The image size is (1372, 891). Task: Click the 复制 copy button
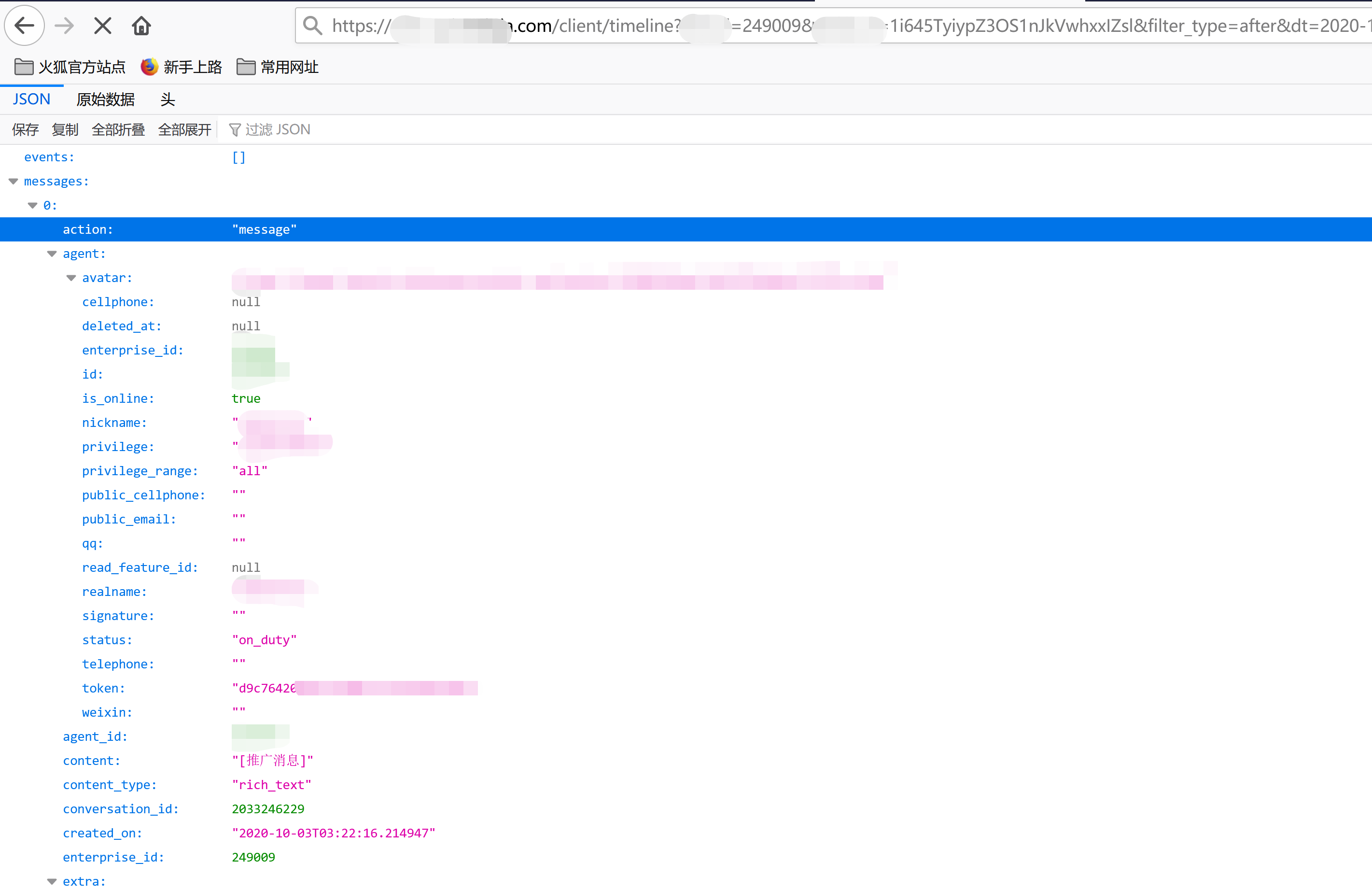click(65, 130)
